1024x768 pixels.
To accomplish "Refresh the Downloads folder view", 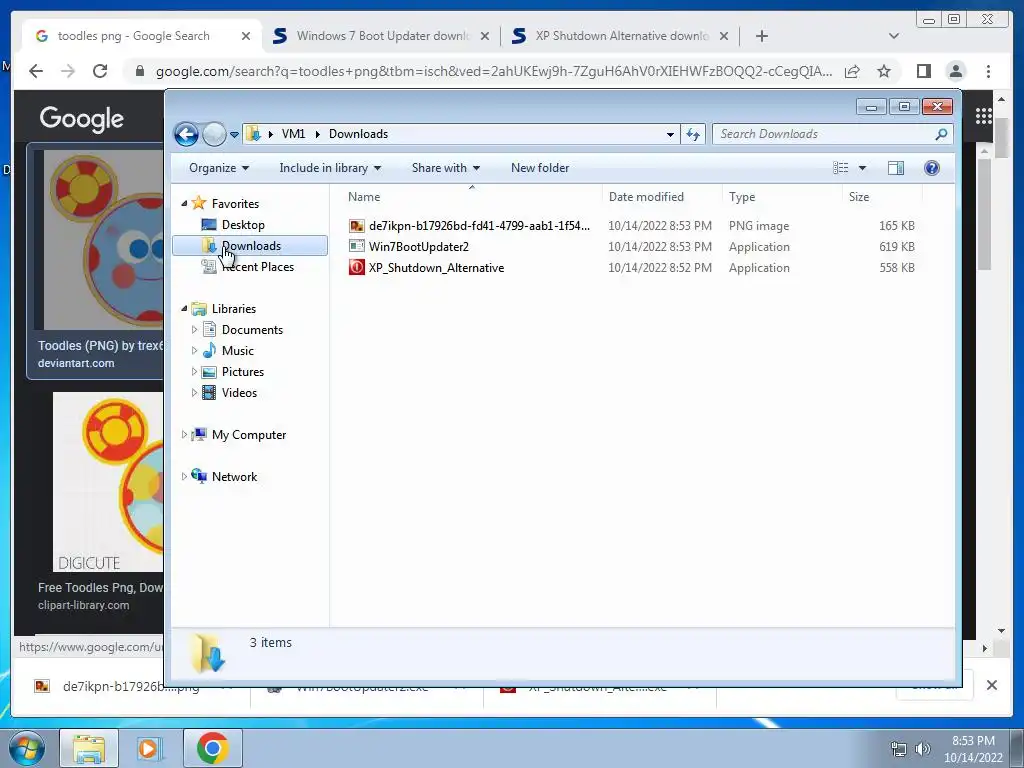I will [693, 135].
